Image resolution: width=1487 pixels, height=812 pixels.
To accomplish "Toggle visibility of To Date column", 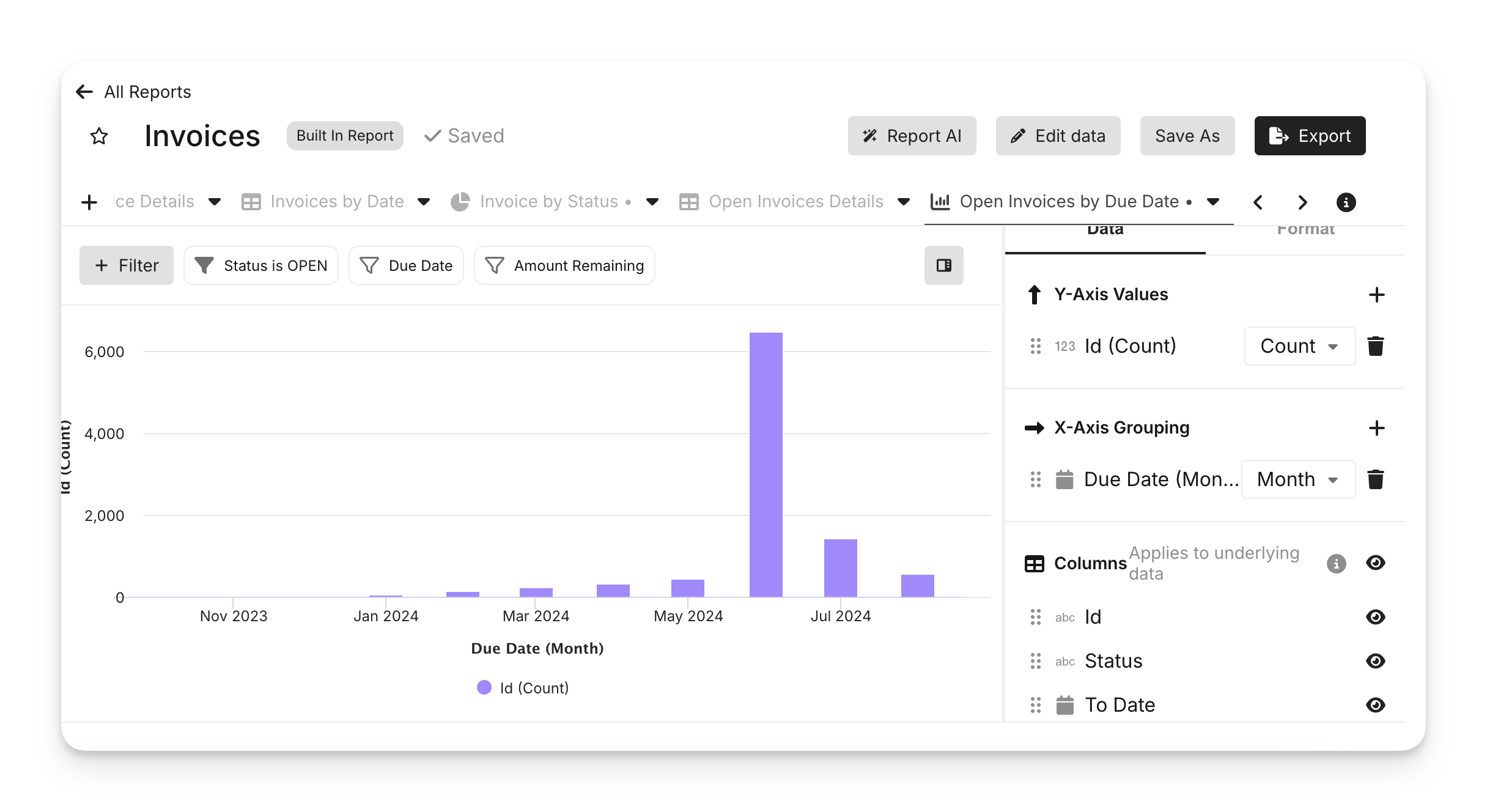I will 1375,705.
